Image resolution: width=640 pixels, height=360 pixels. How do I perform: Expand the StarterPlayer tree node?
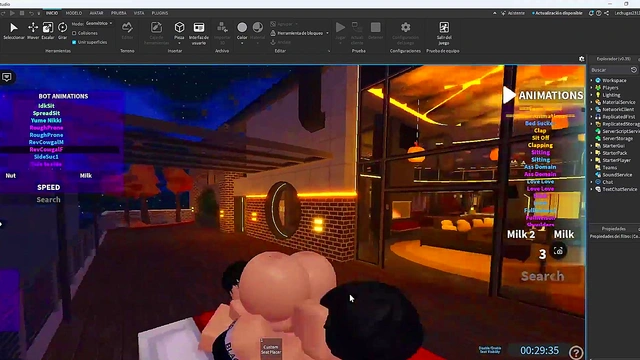[591, 160]
